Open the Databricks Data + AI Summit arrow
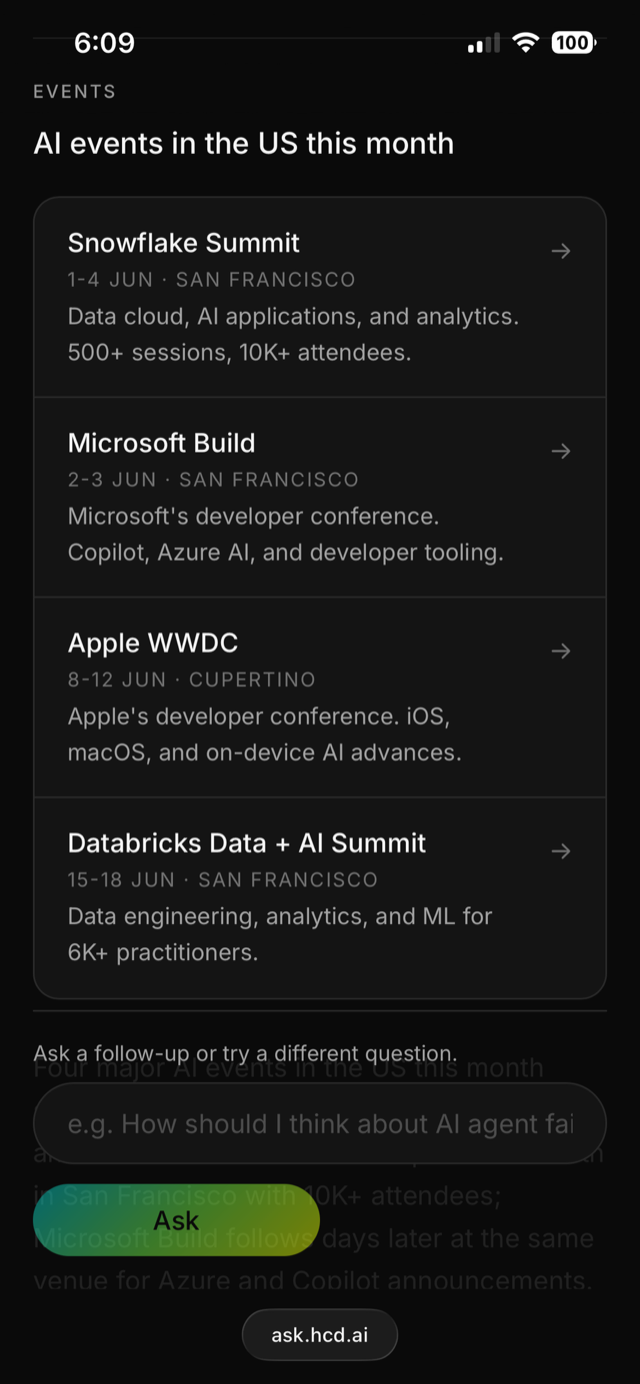 pyautogui.click(x=561, y=851)
